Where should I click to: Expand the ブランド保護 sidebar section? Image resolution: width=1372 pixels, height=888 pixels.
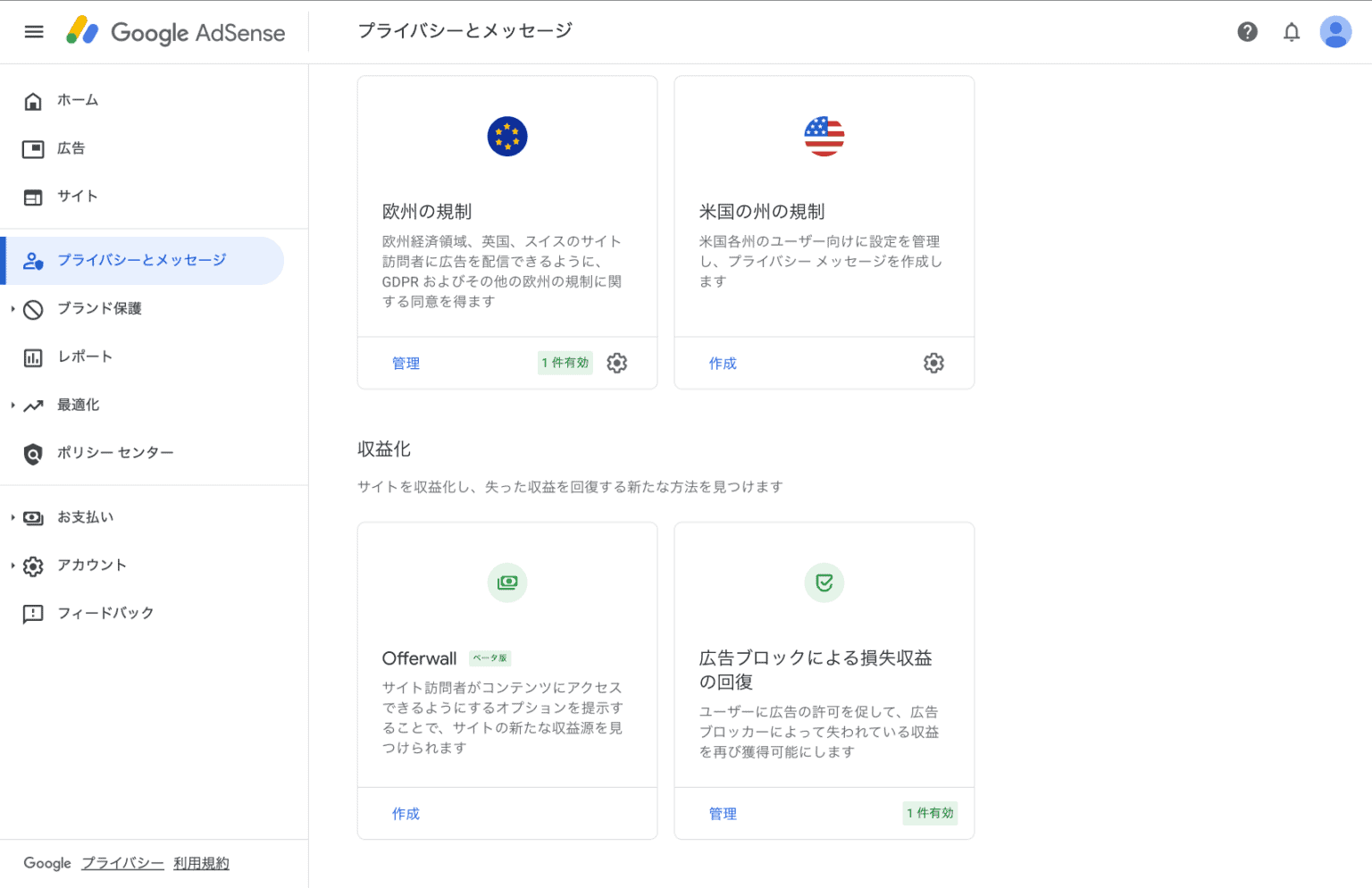[x=12, y=308]
